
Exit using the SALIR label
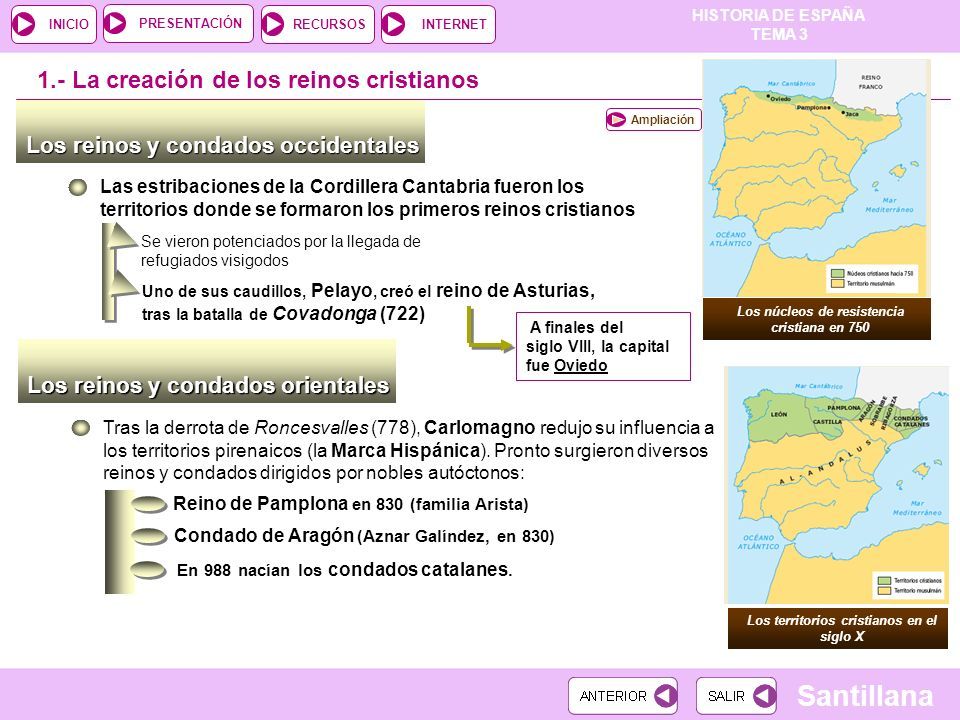726,696
